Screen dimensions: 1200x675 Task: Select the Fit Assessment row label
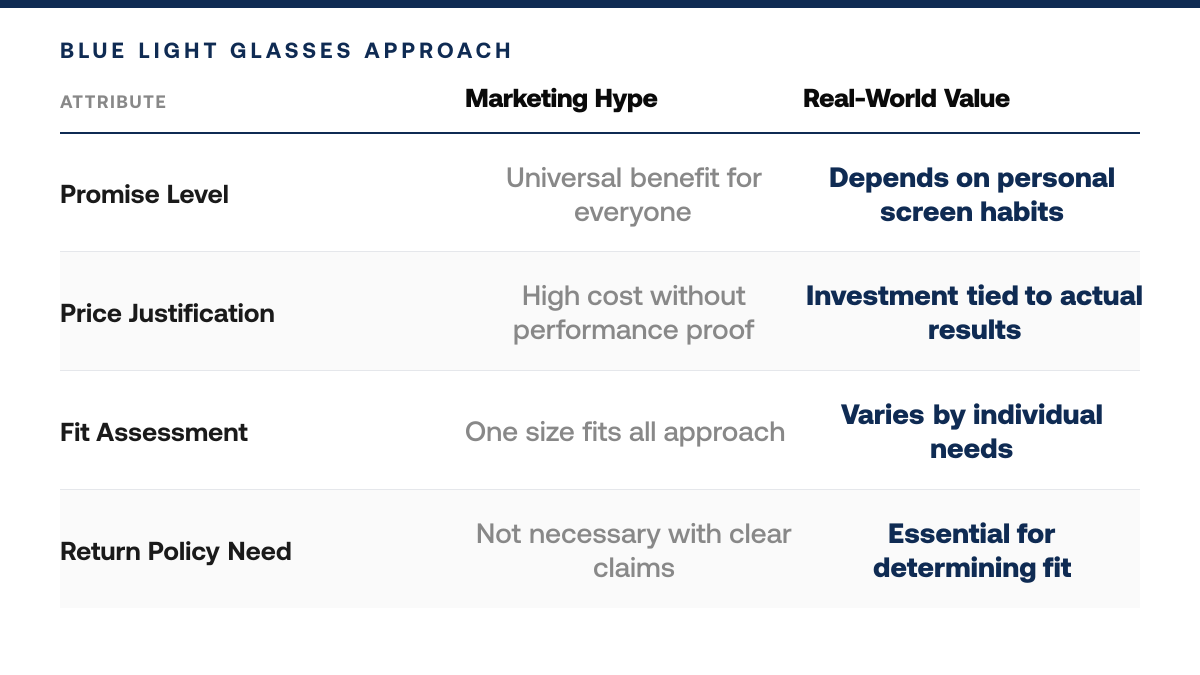point(154,432)
